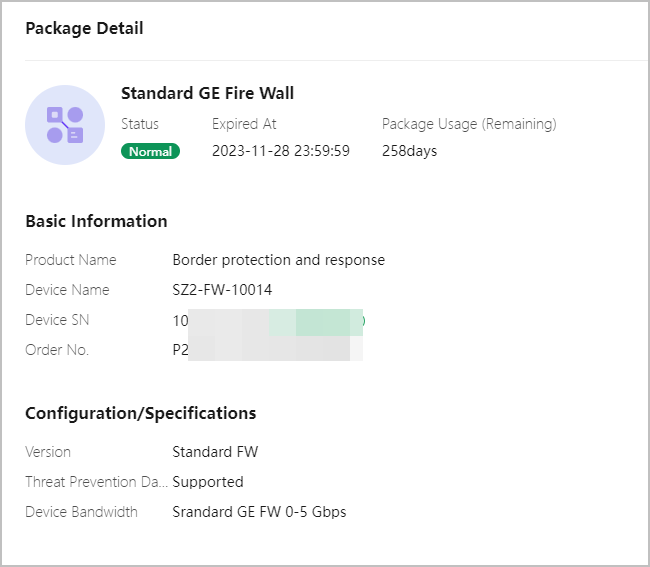This screenshot has width=650, height=567.
Task: Click the Supported value
Action: (x=208, y=482)
